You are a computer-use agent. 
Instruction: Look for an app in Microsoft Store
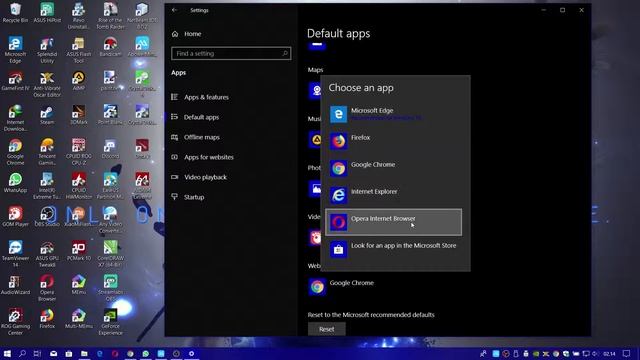pos(393,249)
